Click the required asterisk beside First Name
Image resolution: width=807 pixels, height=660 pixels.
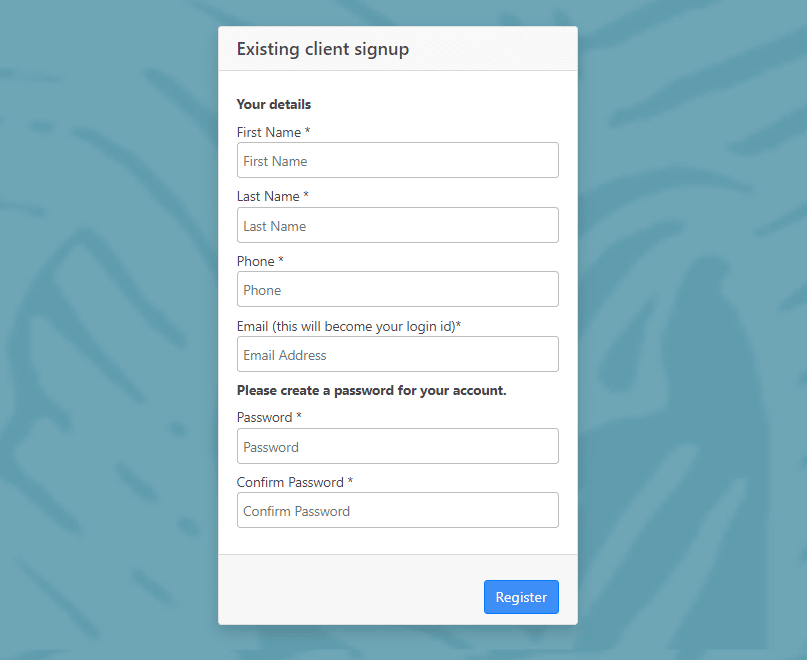click(307, 130)
